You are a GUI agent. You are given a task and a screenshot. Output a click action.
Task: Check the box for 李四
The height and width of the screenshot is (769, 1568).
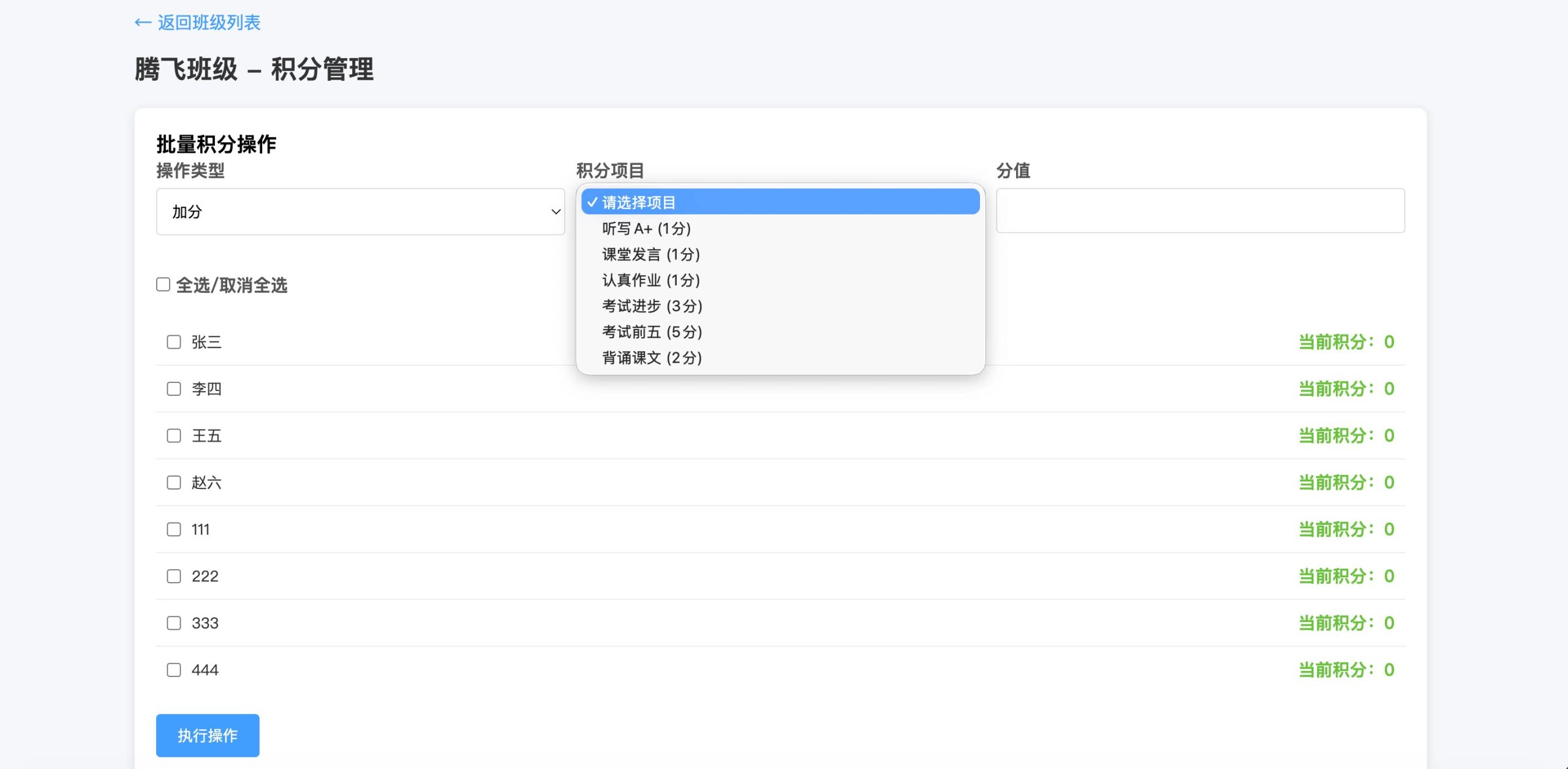(x=174, y=388)
